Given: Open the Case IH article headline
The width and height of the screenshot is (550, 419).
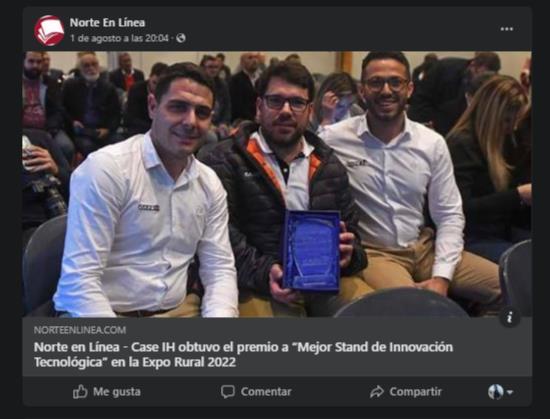Looking at the screenshot, I should click(x=243, y=354).
